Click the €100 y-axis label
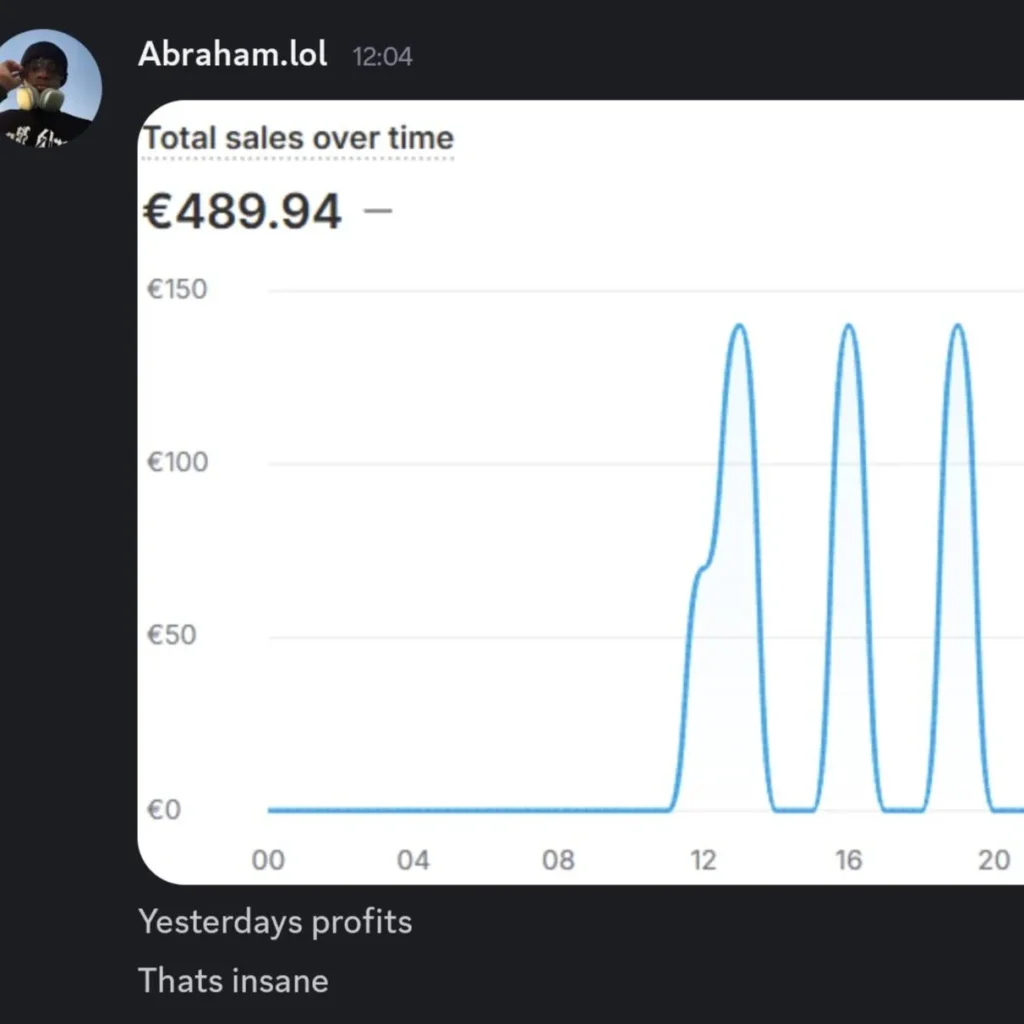The height and width of the screenshot is (1024, 1024). click(177, 463)
